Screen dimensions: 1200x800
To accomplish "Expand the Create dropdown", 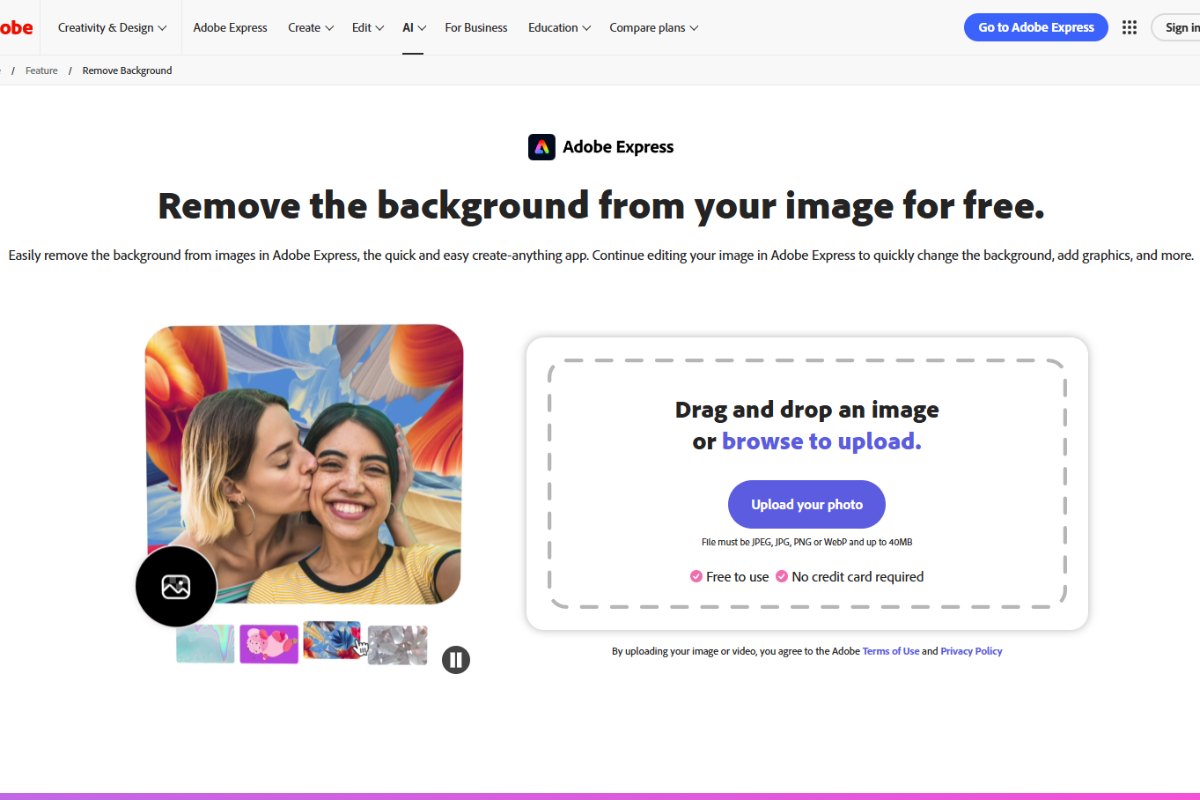I will 310,28.
